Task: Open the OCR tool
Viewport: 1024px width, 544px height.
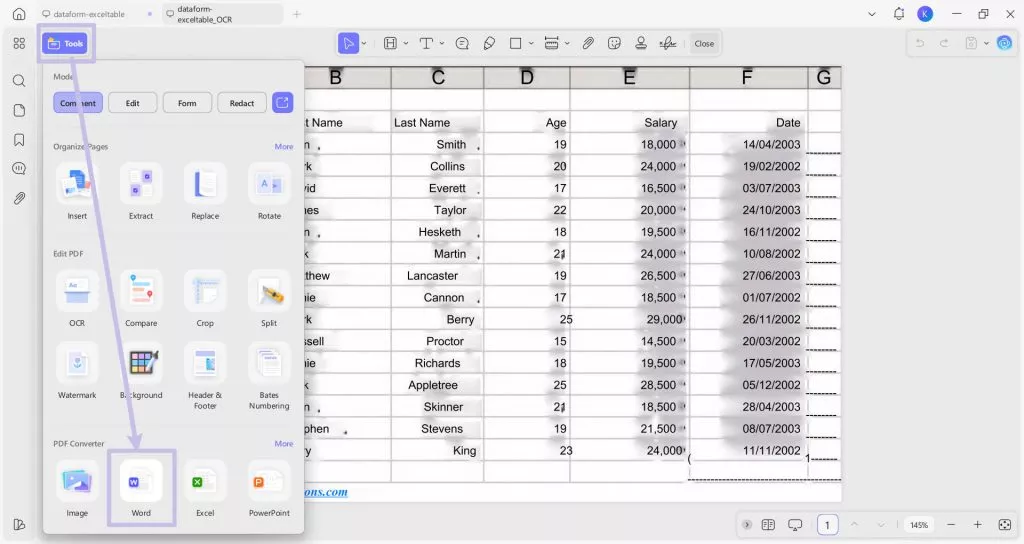Action: 77,298
